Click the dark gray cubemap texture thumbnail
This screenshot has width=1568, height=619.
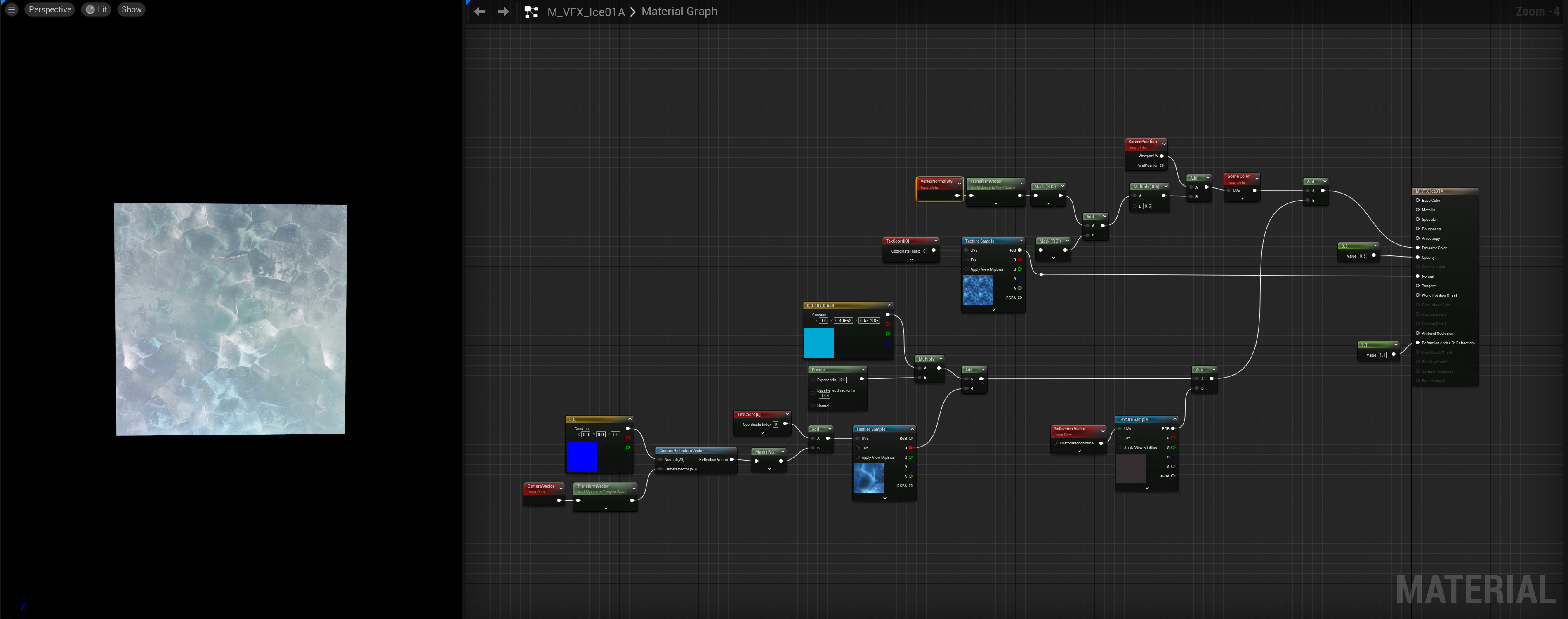(x=1131, y=469)
